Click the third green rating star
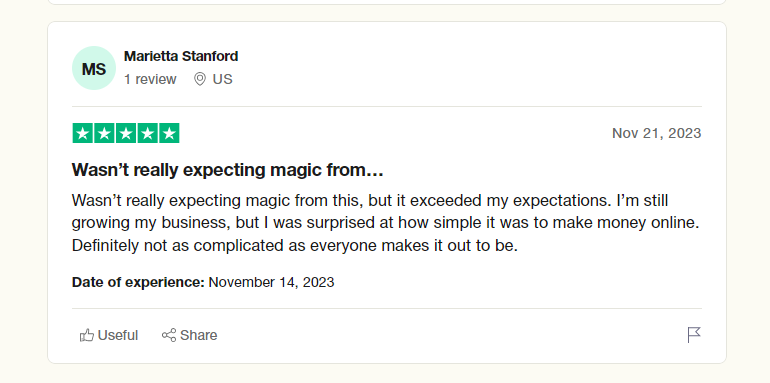This screenshot has width=770, height=383. tap(126, 133)
